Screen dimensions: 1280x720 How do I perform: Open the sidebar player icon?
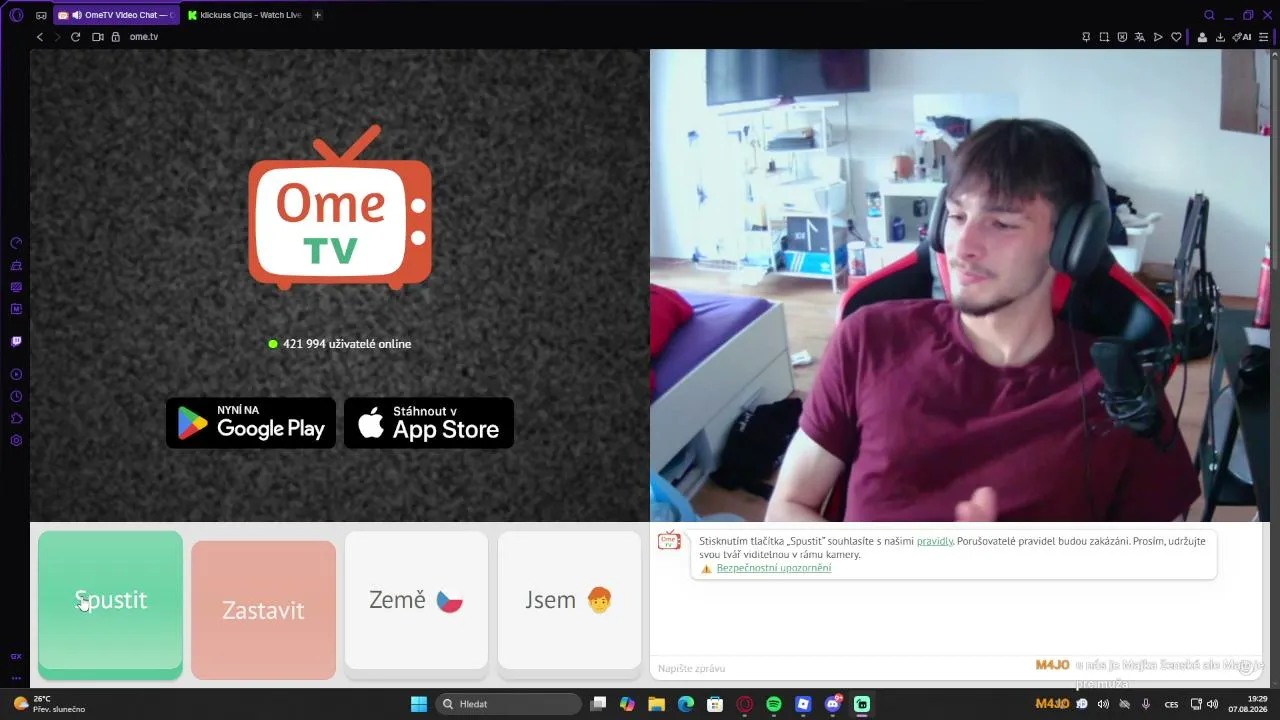pyautogui.click(x=16, y=374)
